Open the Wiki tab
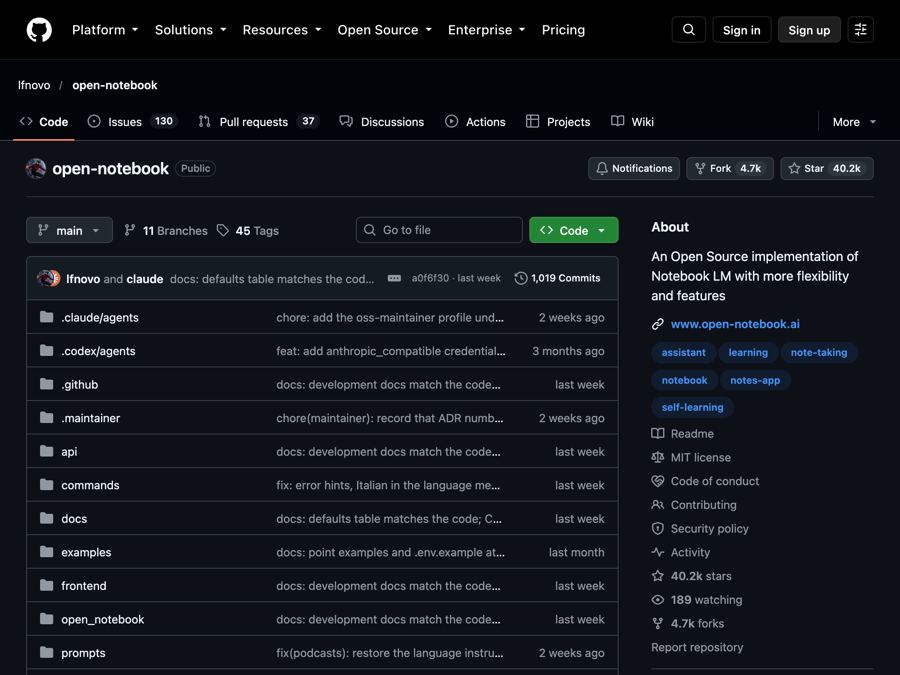 (x=633, y=122)
